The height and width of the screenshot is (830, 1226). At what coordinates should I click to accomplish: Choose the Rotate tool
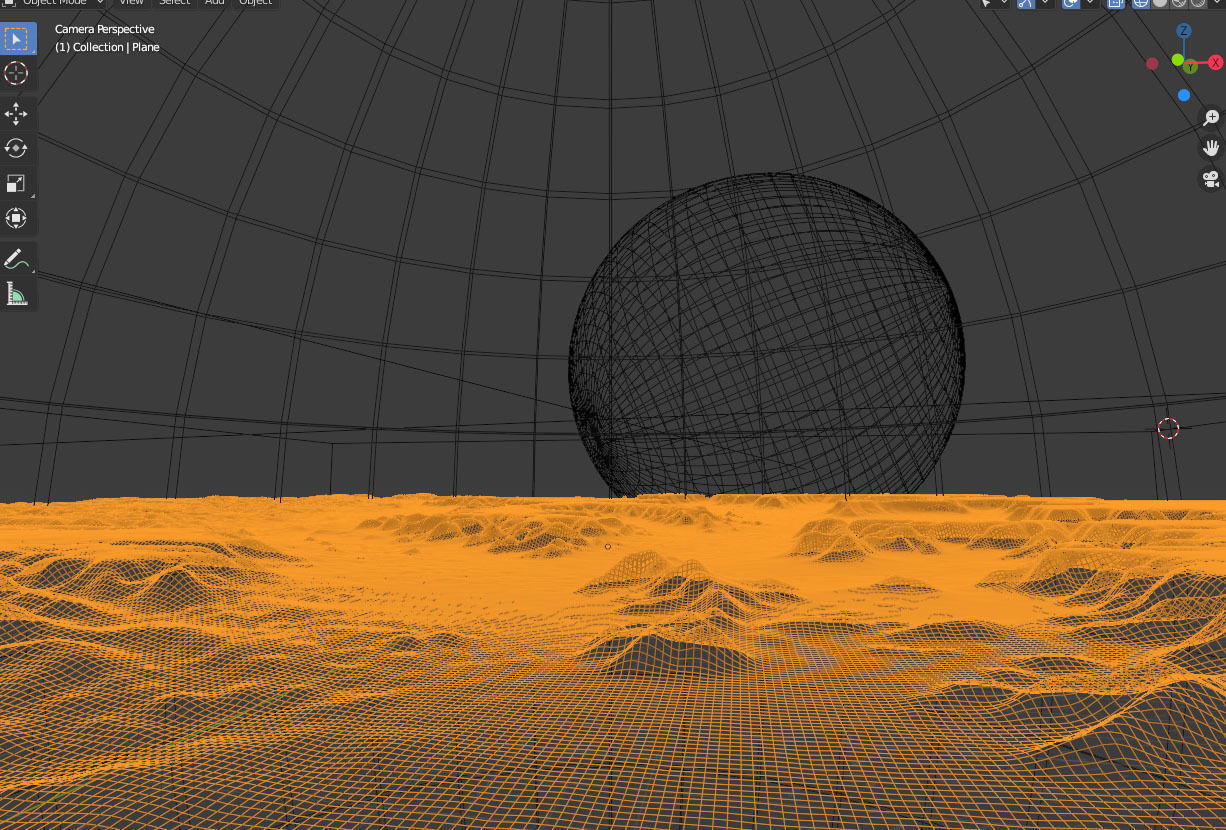[16, 148]
